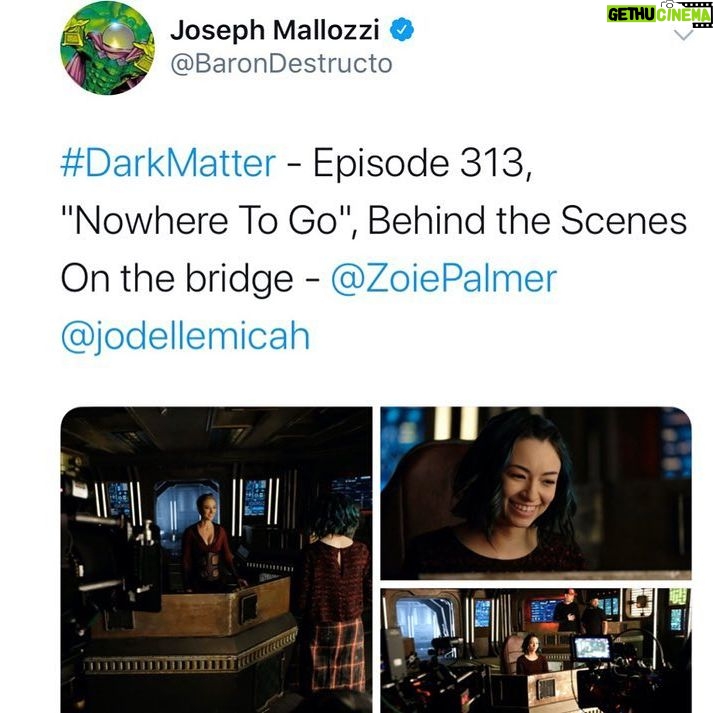Click the Joseph Mallozzi display name
This screenshot has width=713, height=713.
tap(275, 31)
